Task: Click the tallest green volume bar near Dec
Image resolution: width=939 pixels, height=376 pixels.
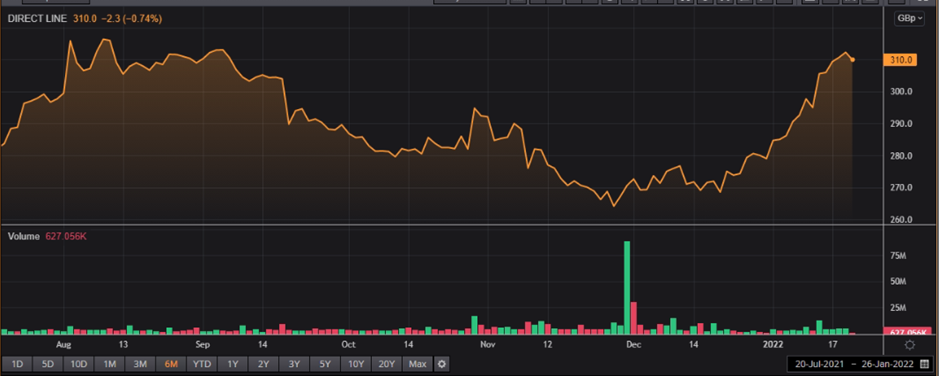Action: pos(627,287)
